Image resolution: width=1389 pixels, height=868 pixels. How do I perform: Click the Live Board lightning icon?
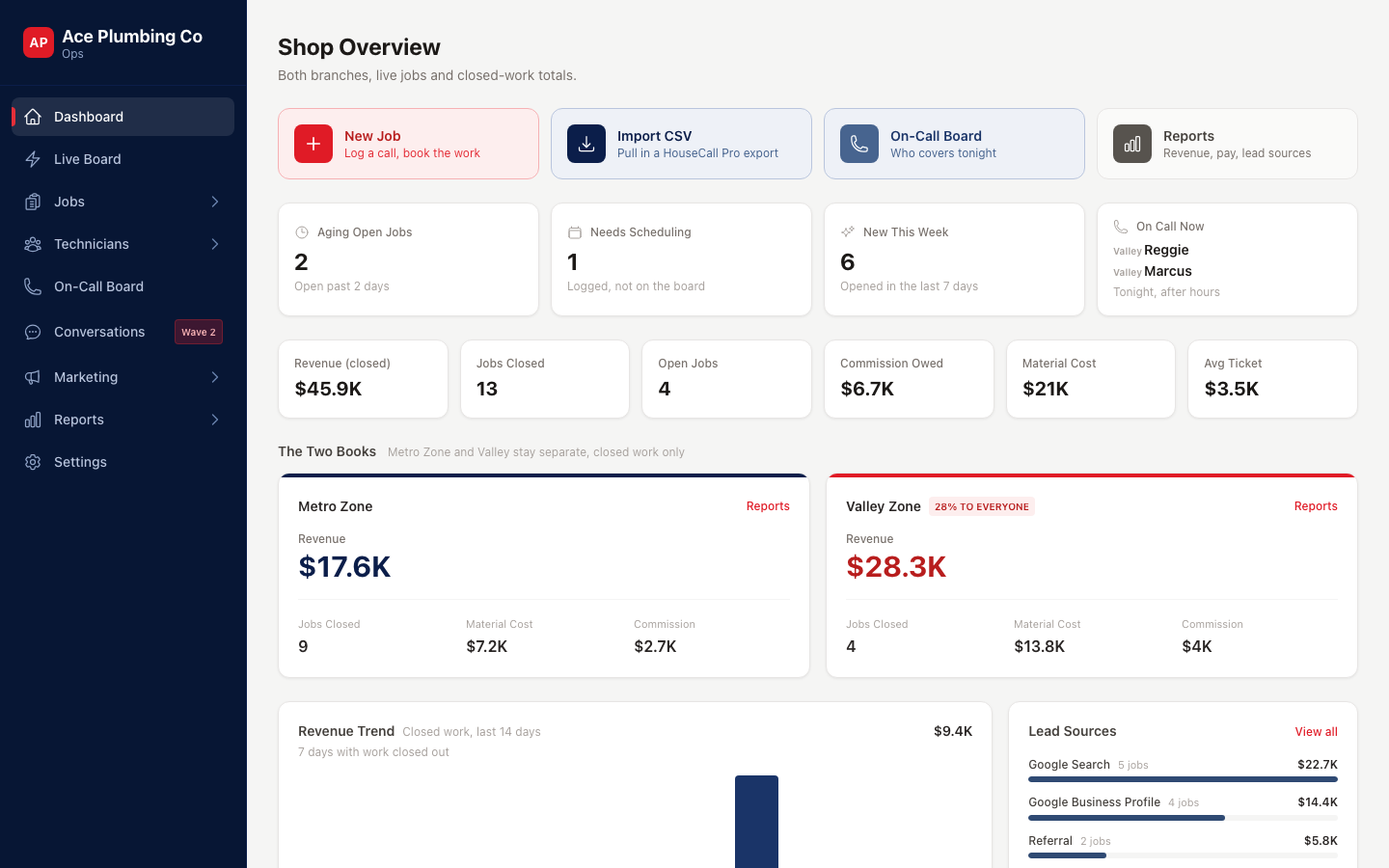(x=33, y=159)
